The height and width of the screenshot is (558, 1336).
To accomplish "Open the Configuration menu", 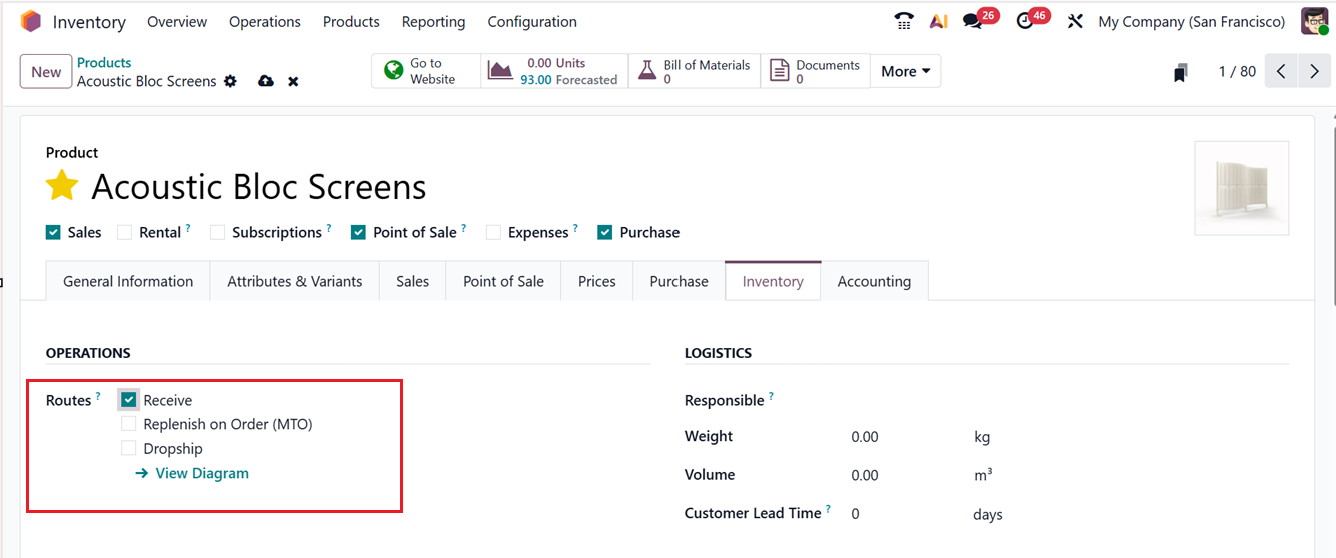I will coord(531,21).
